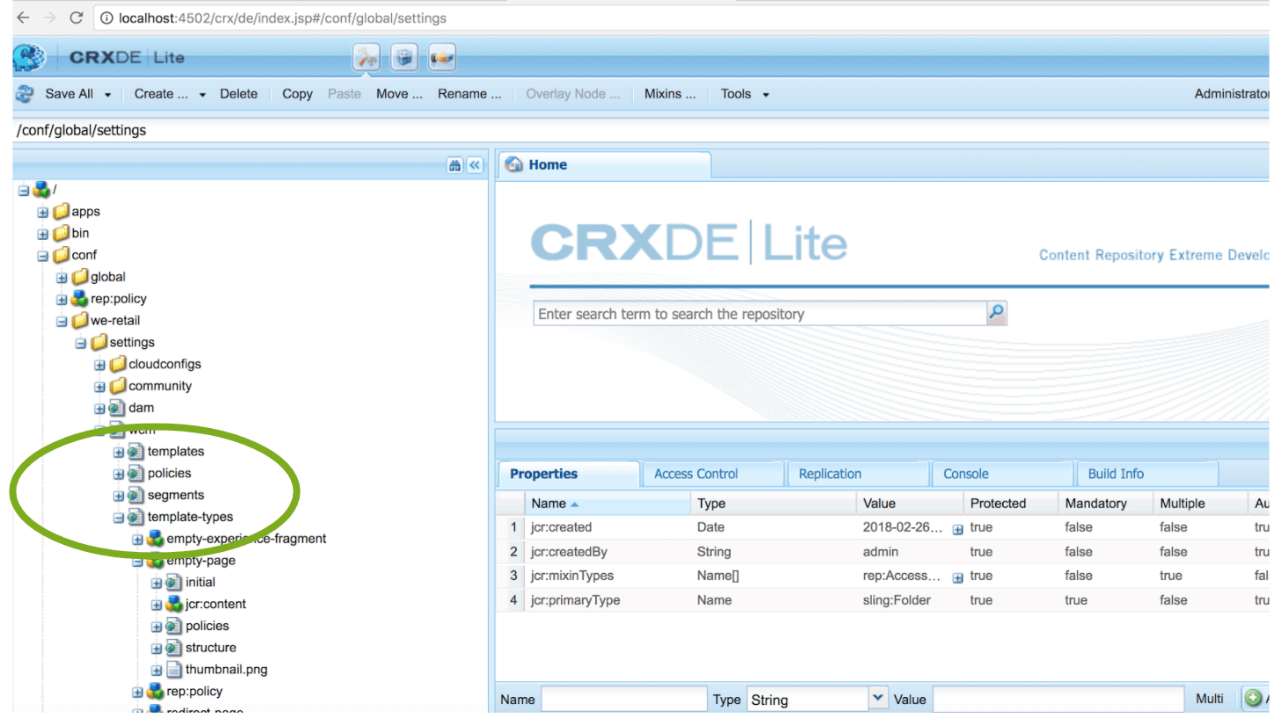The width and height of the screenshot is (1280, 726).
Task: Click the jcr:content node icon
Action: [x=174, y=604]
